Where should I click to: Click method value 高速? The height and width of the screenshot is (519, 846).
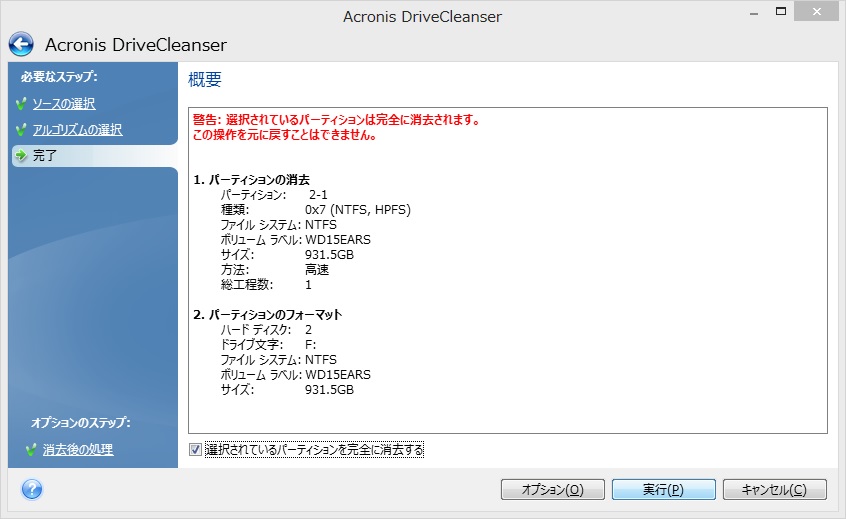pos(317,270)
